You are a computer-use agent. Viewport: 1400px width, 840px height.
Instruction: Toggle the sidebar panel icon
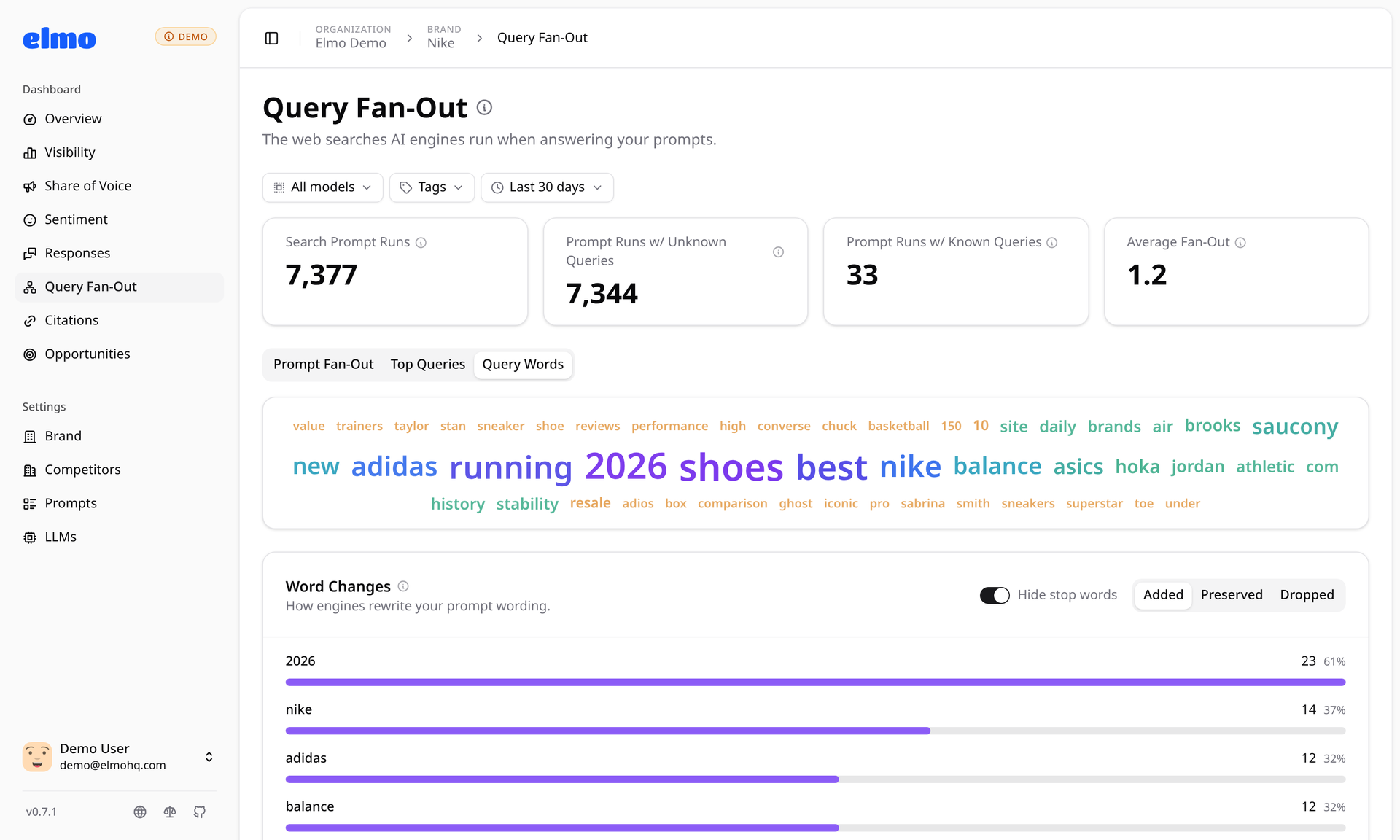point(271,38)
